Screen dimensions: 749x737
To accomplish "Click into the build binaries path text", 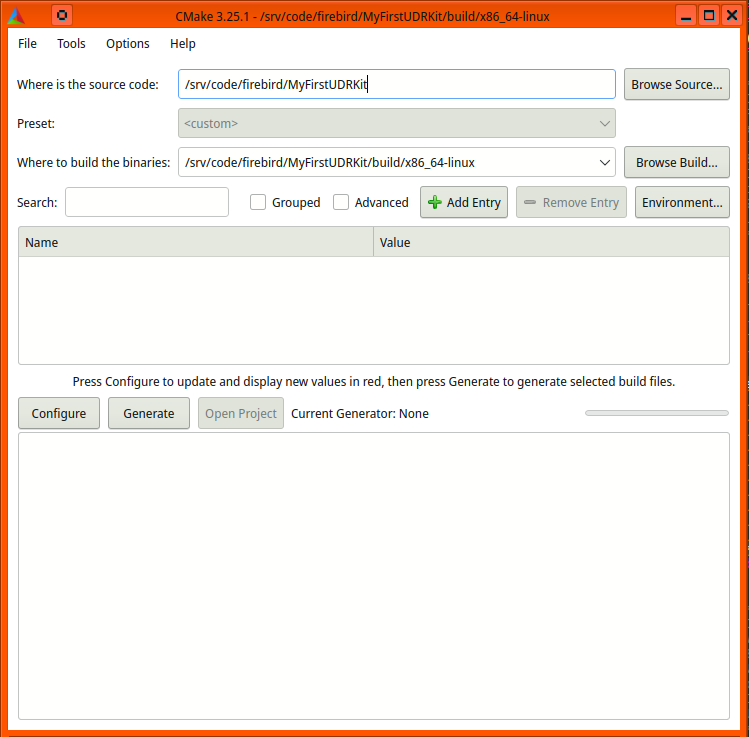I will [330, 162].
